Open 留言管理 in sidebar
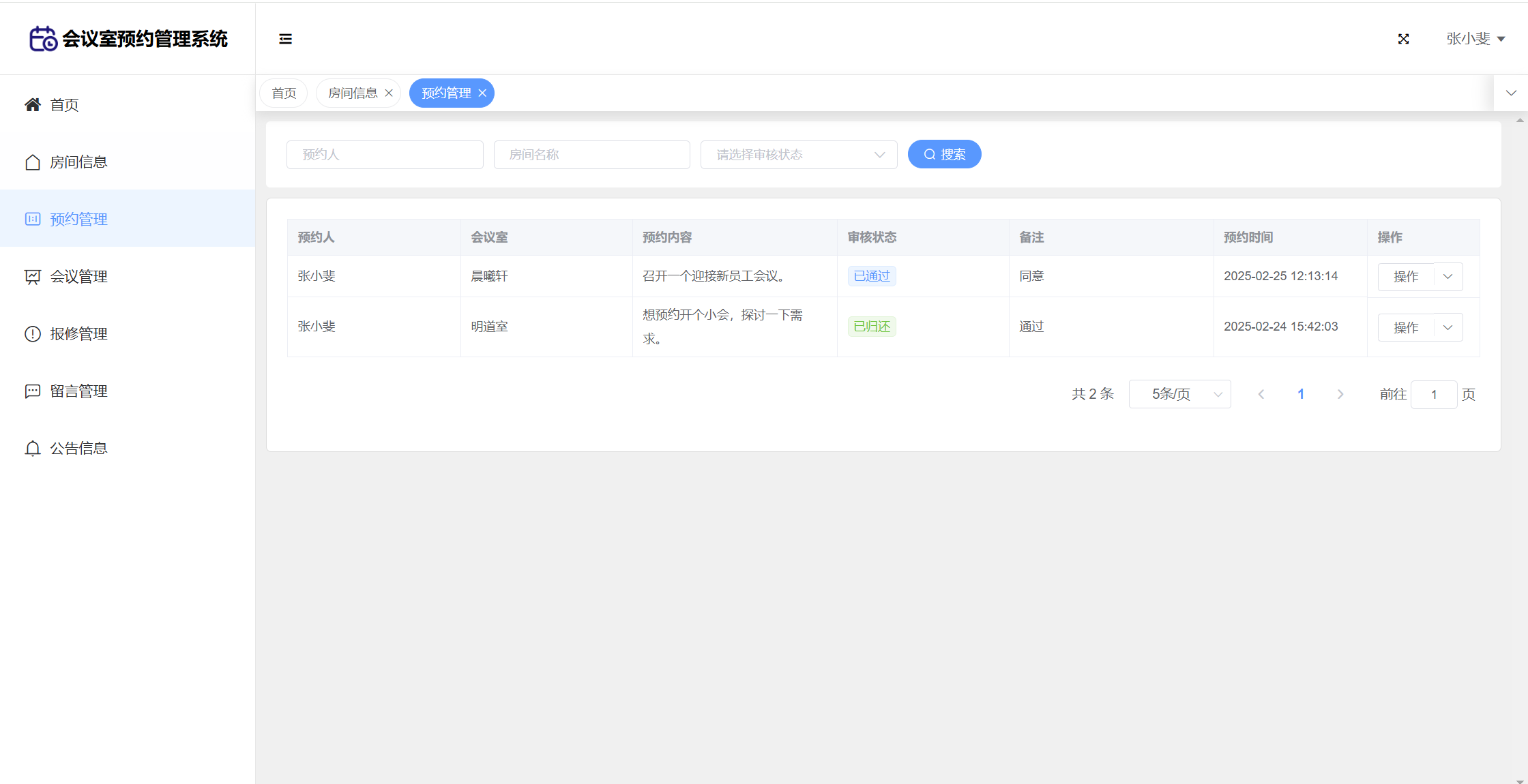Image resolution: width=1528 pixels, height=784 pixels. point(78,391)
